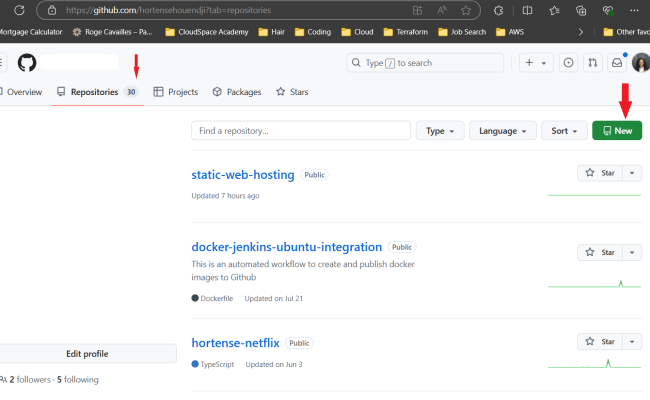Open the GitHub hamburger navigation menu
Viewport: 650px width, 400px height.
click(x=2, y=63)
